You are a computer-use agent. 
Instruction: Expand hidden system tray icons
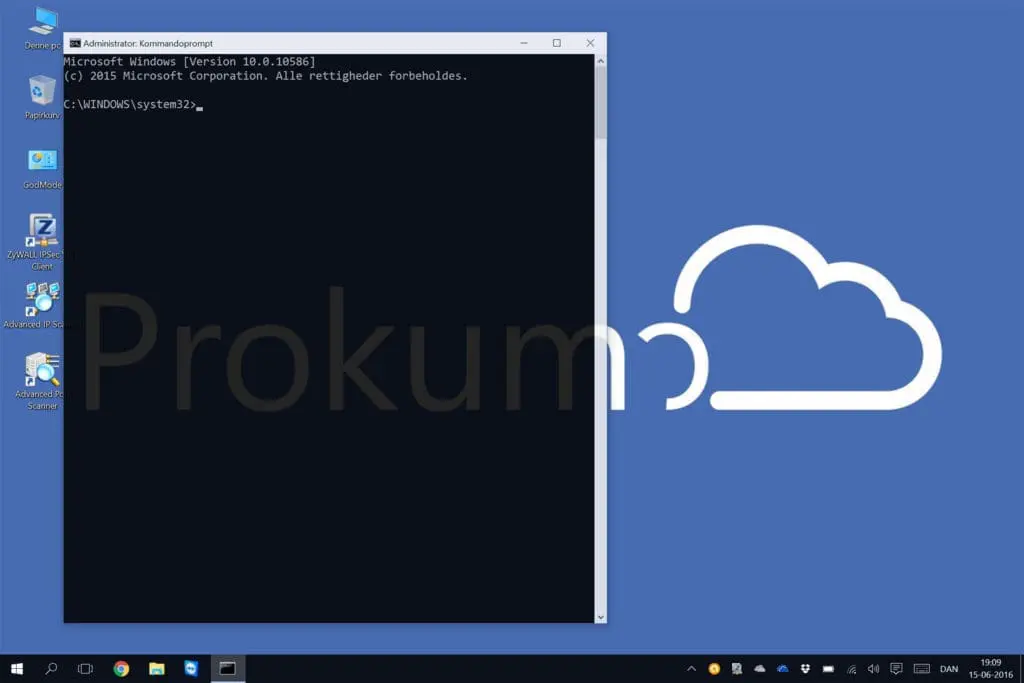(x=691, y=668)
